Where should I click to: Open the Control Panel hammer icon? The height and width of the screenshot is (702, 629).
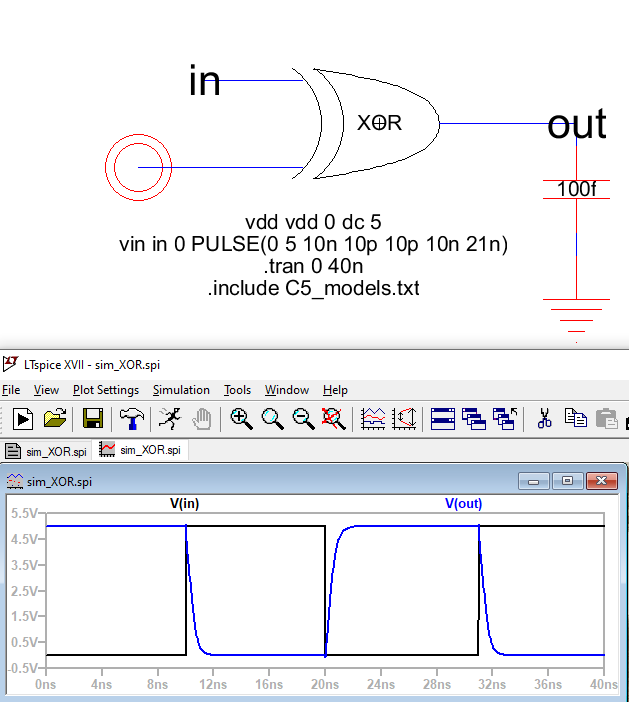coord(130,419)
